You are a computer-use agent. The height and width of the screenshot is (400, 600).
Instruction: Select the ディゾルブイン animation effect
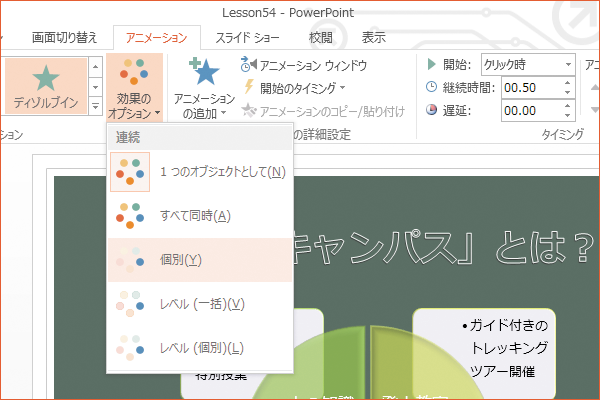[x=46, y=86]
